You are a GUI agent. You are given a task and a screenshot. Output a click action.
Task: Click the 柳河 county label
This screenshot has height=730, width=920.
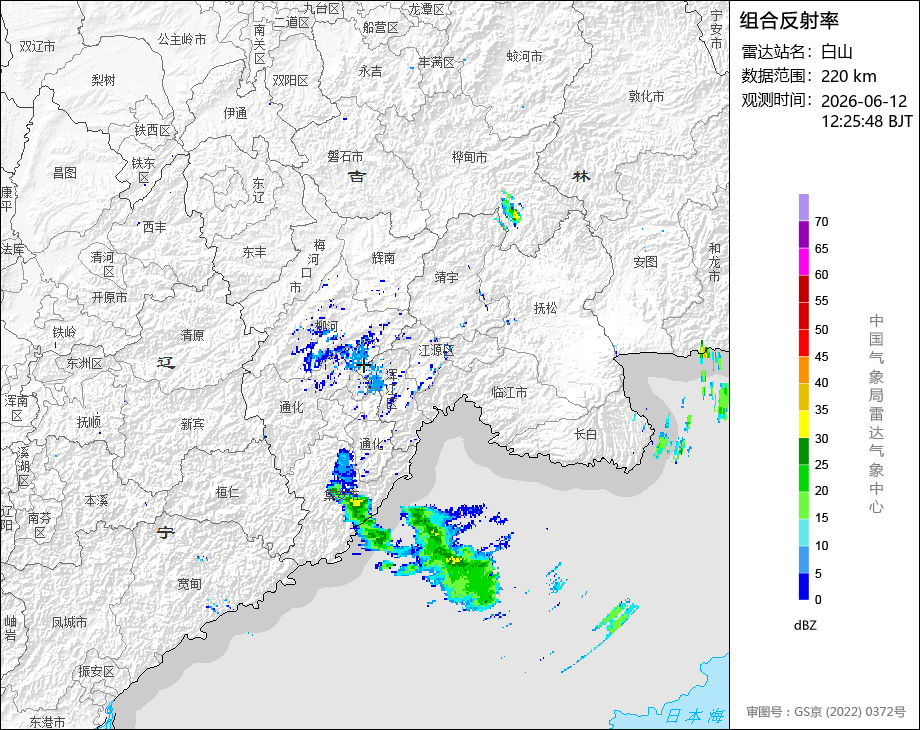click(327, 326)
